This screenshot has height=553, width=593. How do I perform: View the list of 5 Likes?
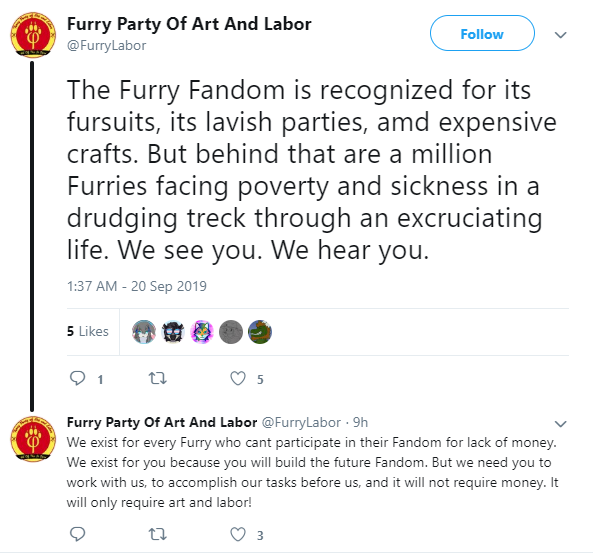tap(88, 331)
